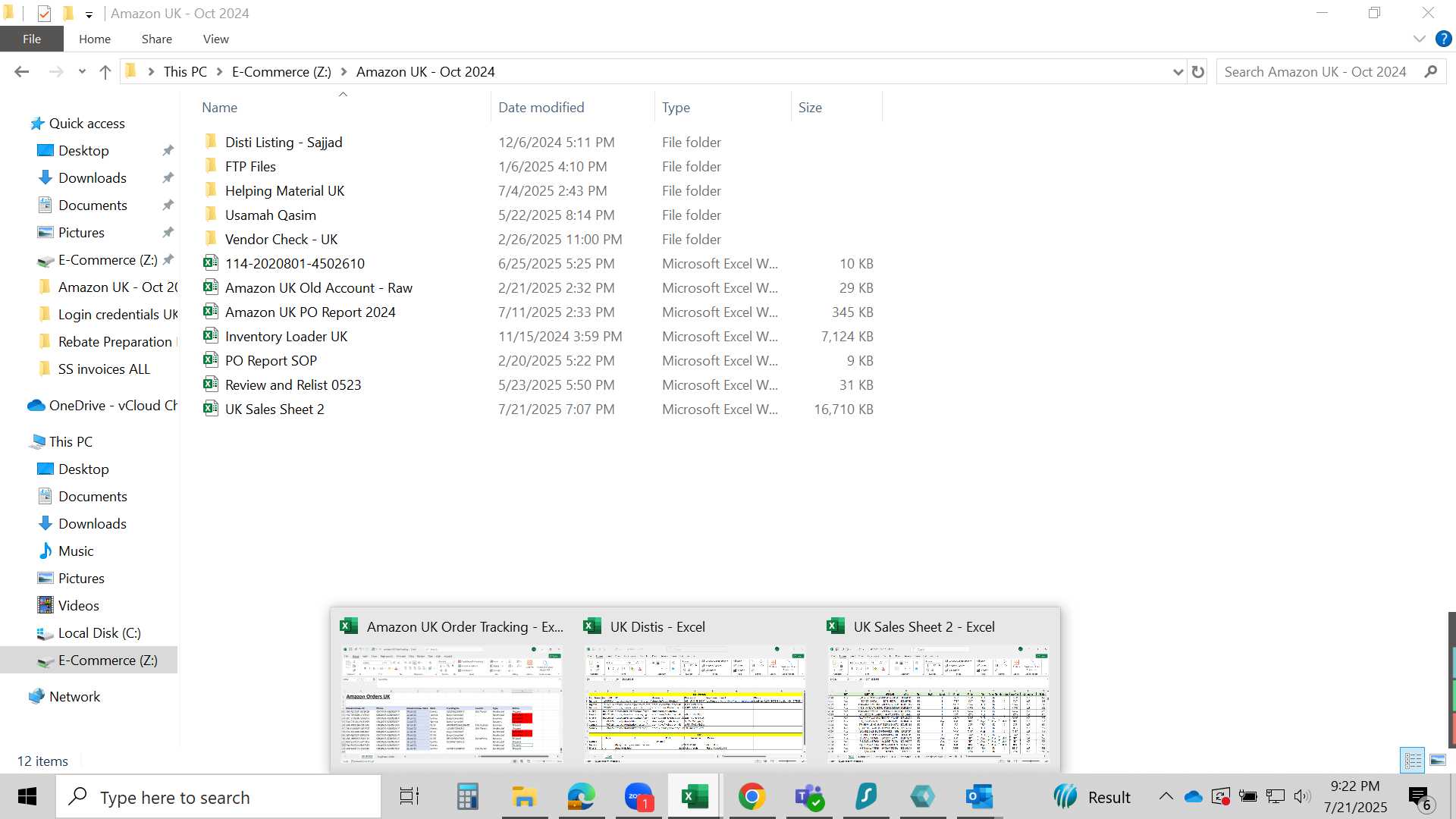This screenshot has width=1456, height=819.
Task: Select pinned Downloads under Quick access
Action: click(92, 178)
